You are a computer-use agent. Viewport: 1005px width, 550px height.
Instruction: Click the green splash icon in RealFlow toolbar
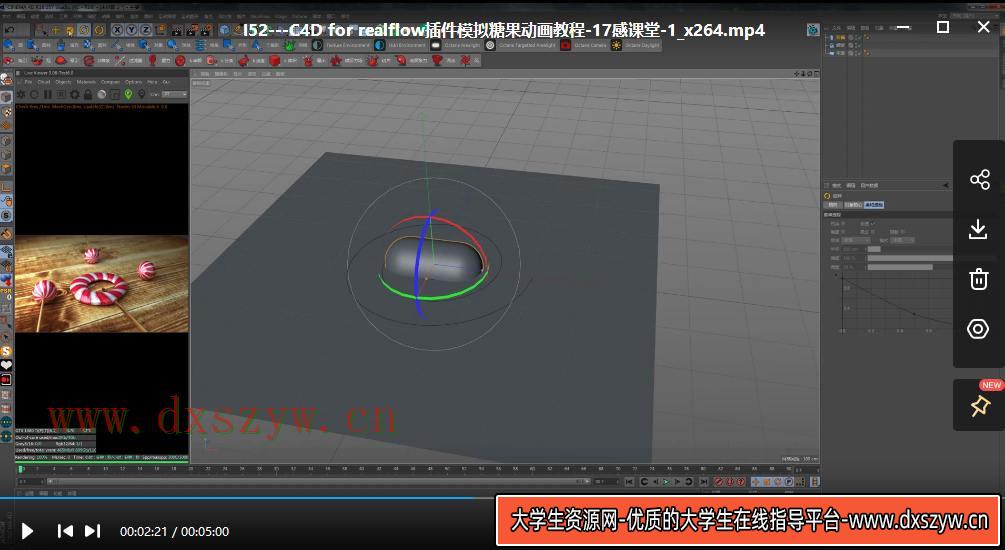point(290,46)
